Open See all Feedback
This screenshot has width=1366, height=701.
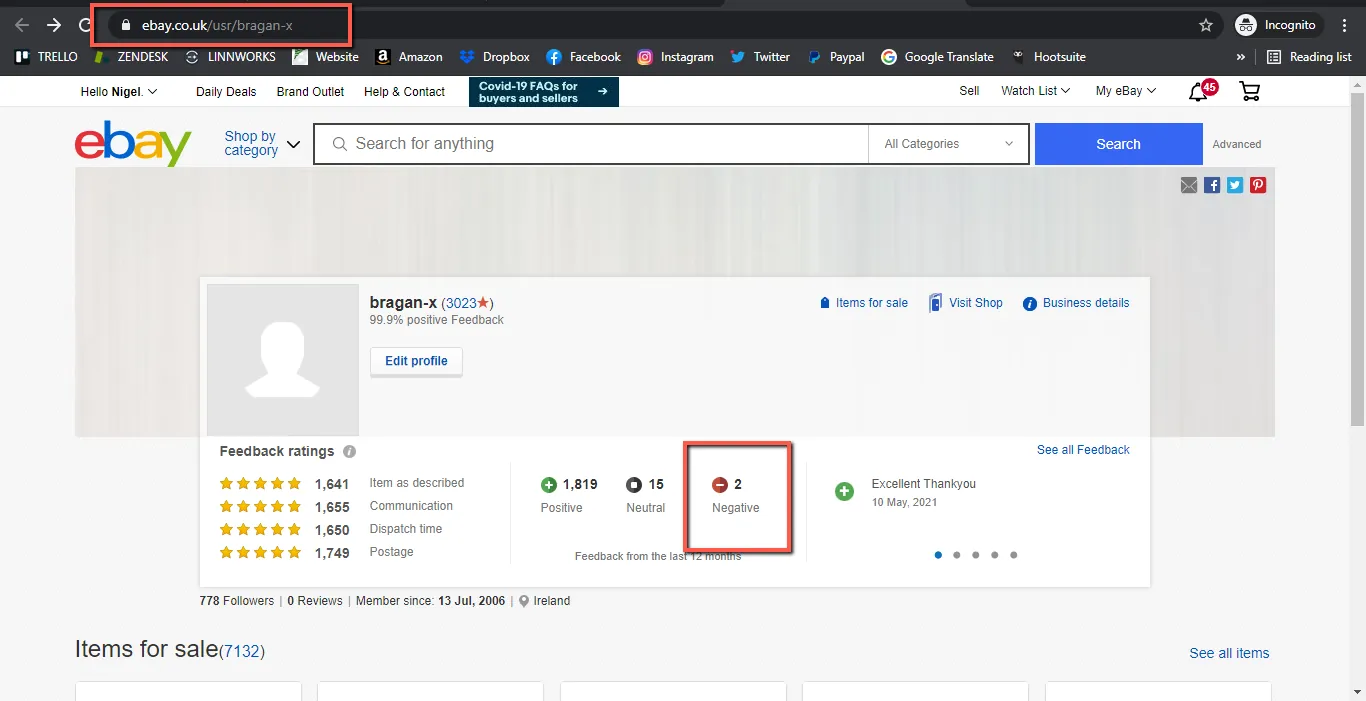click(1083, 450)
